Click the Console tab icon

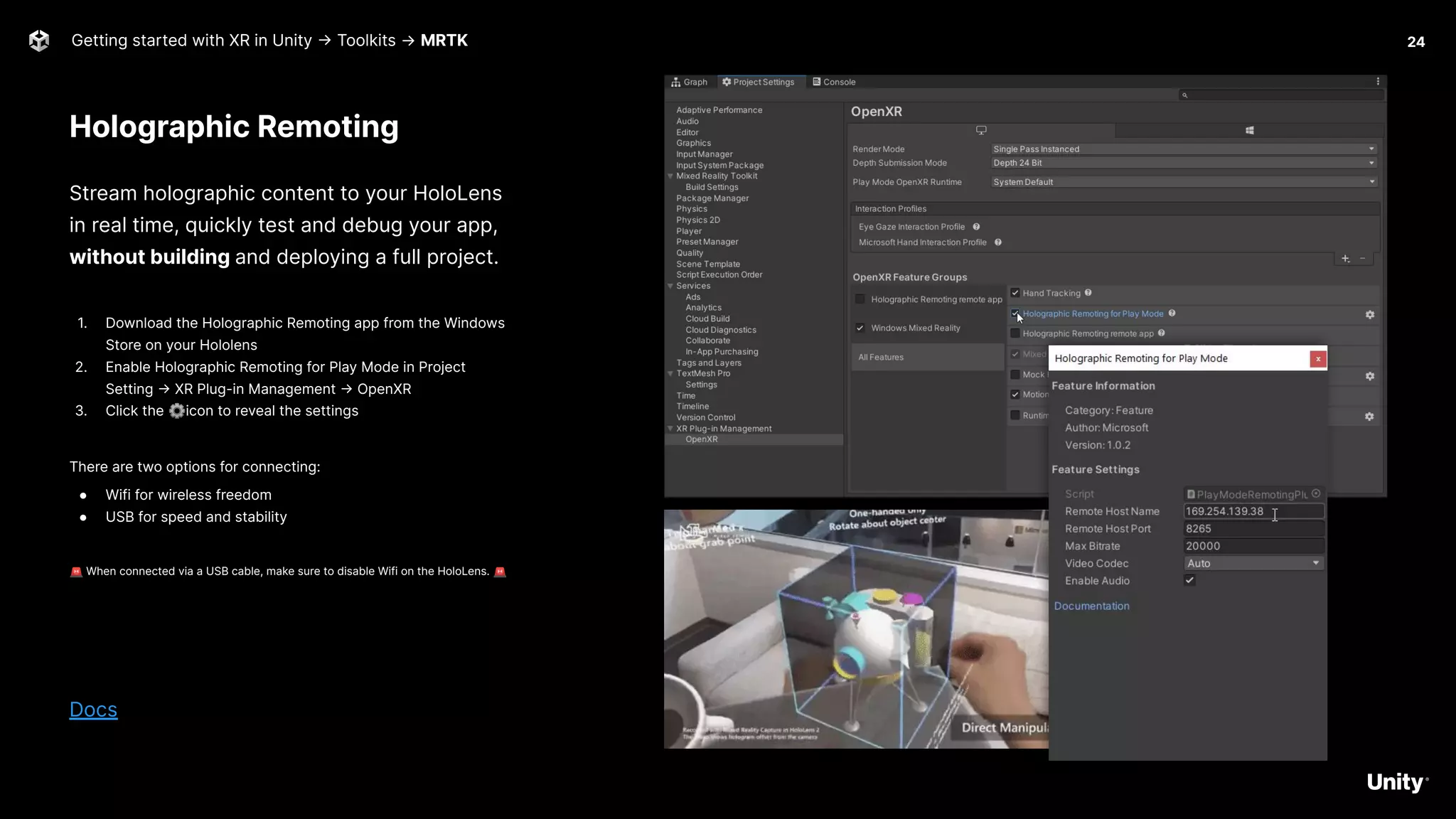point(817,82)
